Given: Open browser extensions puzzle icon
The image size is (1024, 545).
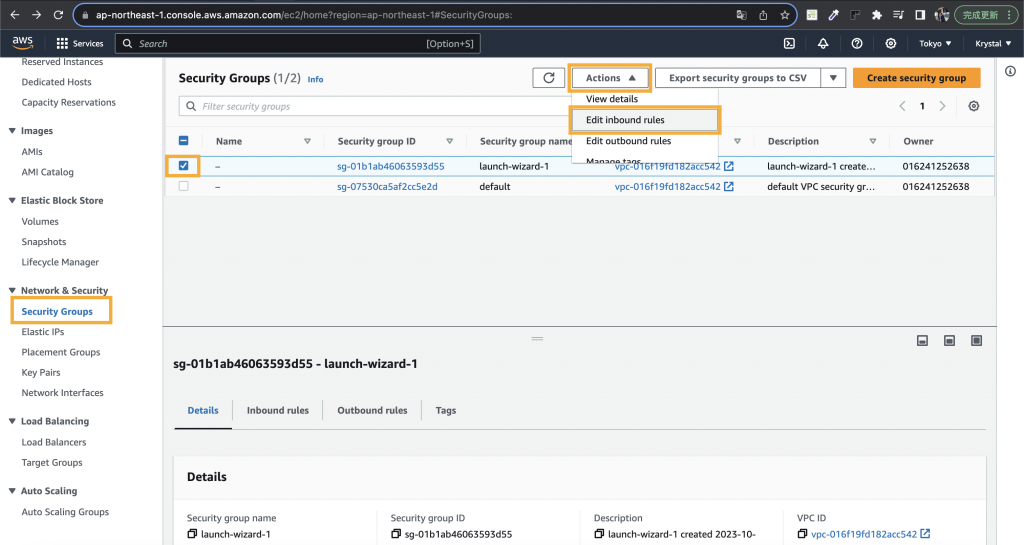Looking at the screenshot, I should (877, 15).
